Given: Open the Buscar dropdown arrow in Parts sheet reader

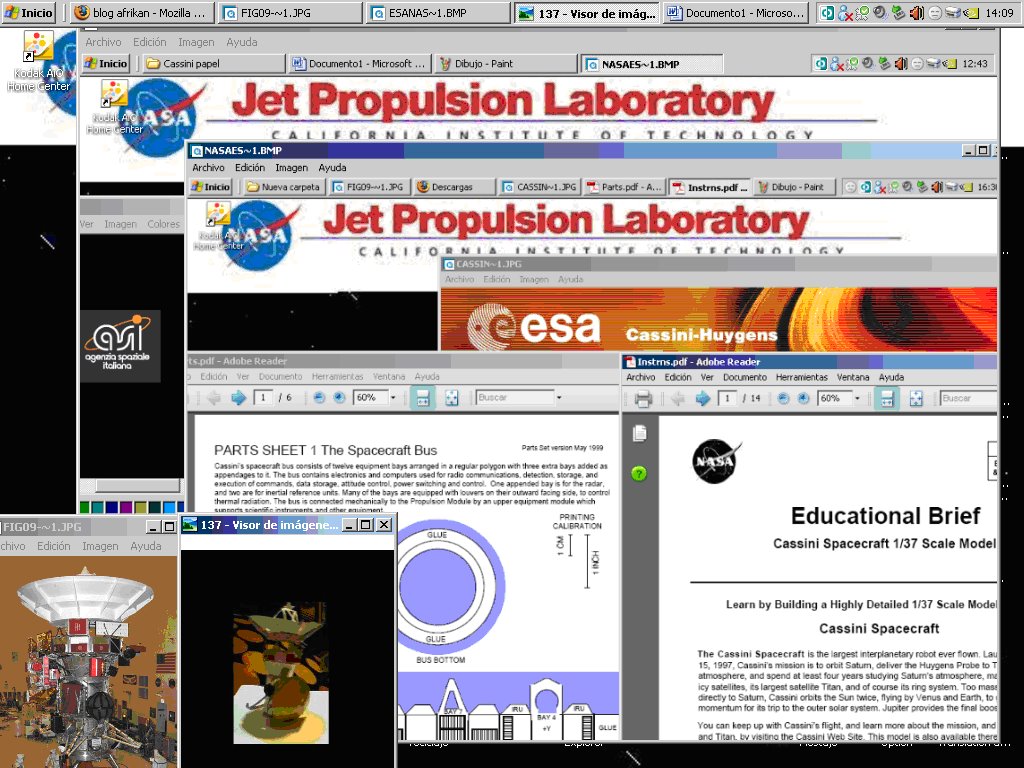Looking at the screenshot, I should [559, 397].
